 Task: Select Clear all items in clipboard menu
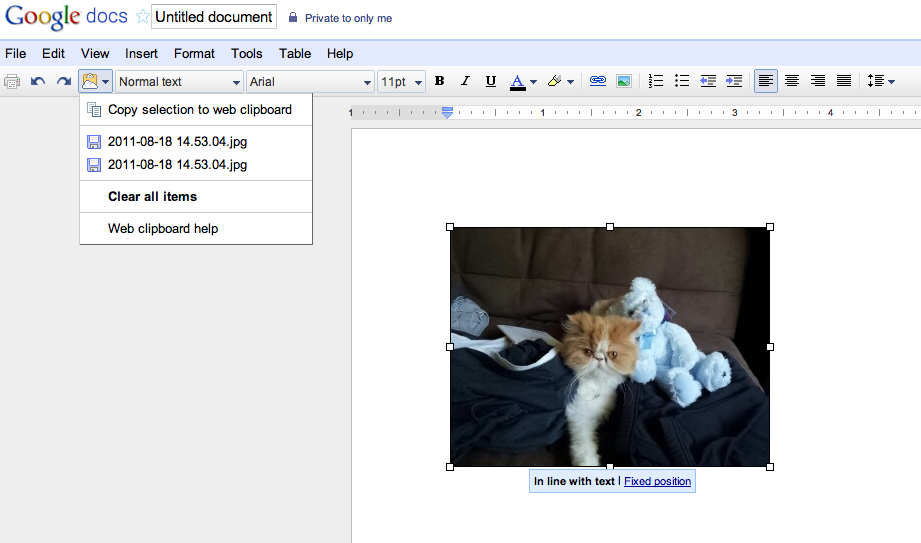[x=152, y=197]
